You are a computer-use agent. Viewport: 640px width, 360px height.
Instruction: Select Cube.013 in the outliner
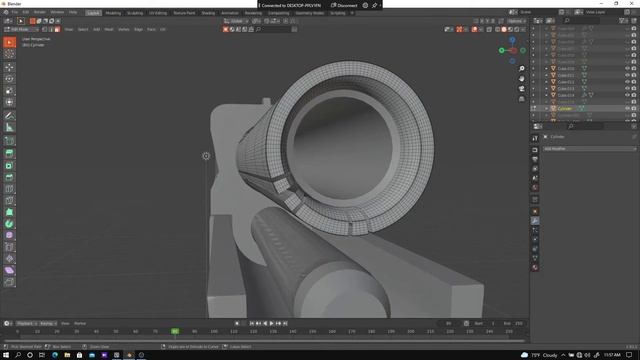click(x=566, y=89)
